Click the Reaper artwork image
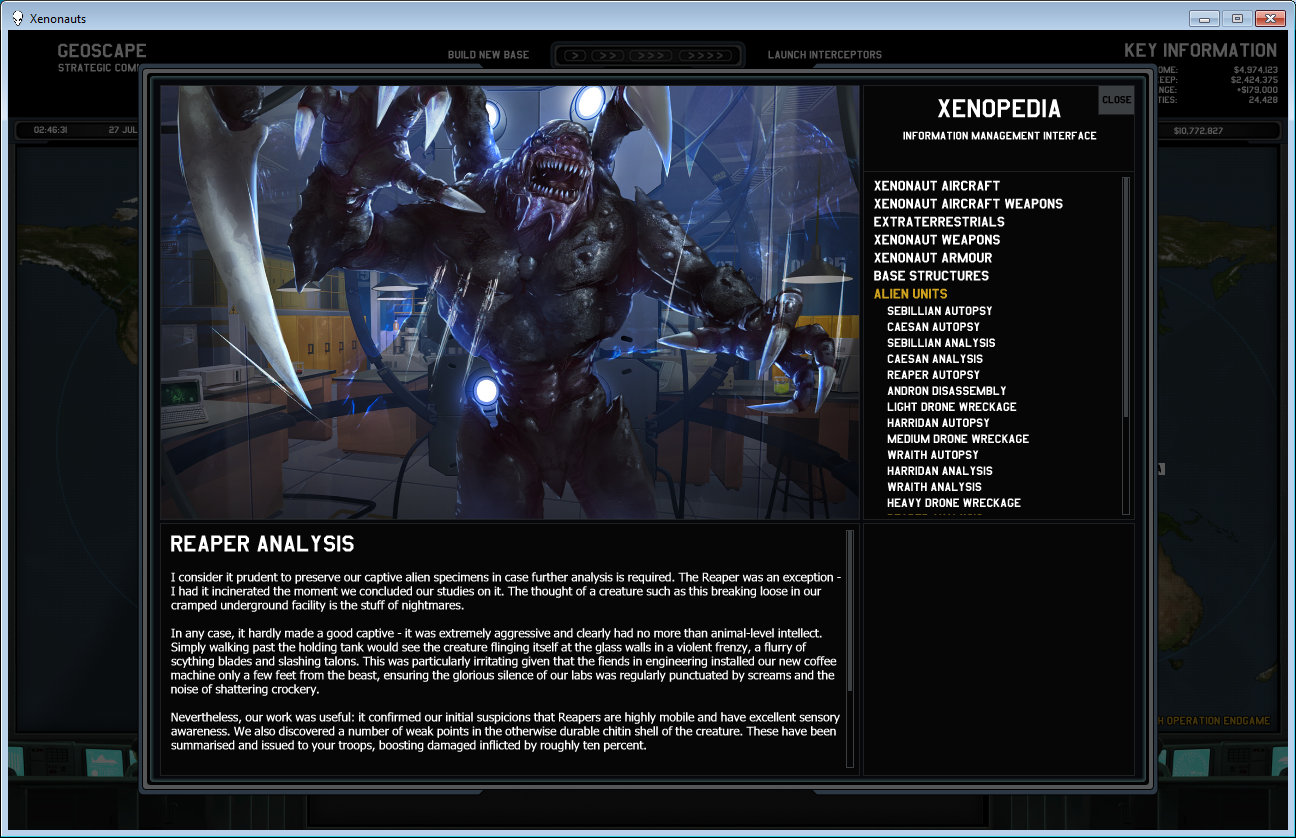 point(510,302)
